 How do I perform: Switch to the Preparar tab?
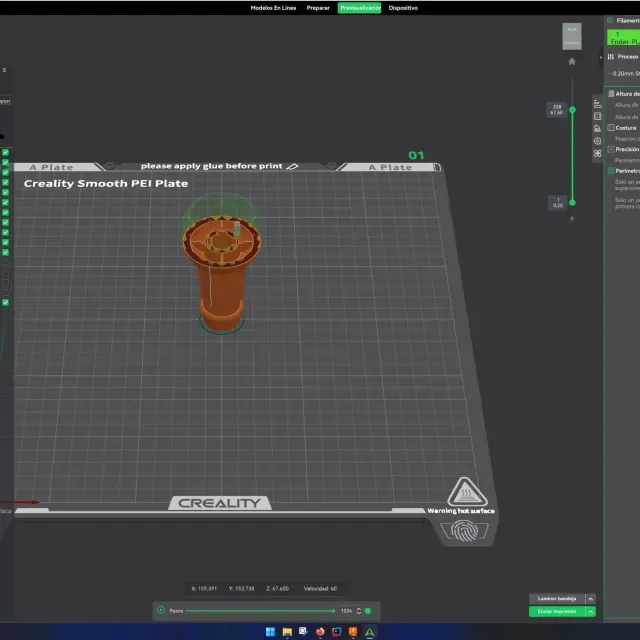pyautogui.click(x=318, y=8)
